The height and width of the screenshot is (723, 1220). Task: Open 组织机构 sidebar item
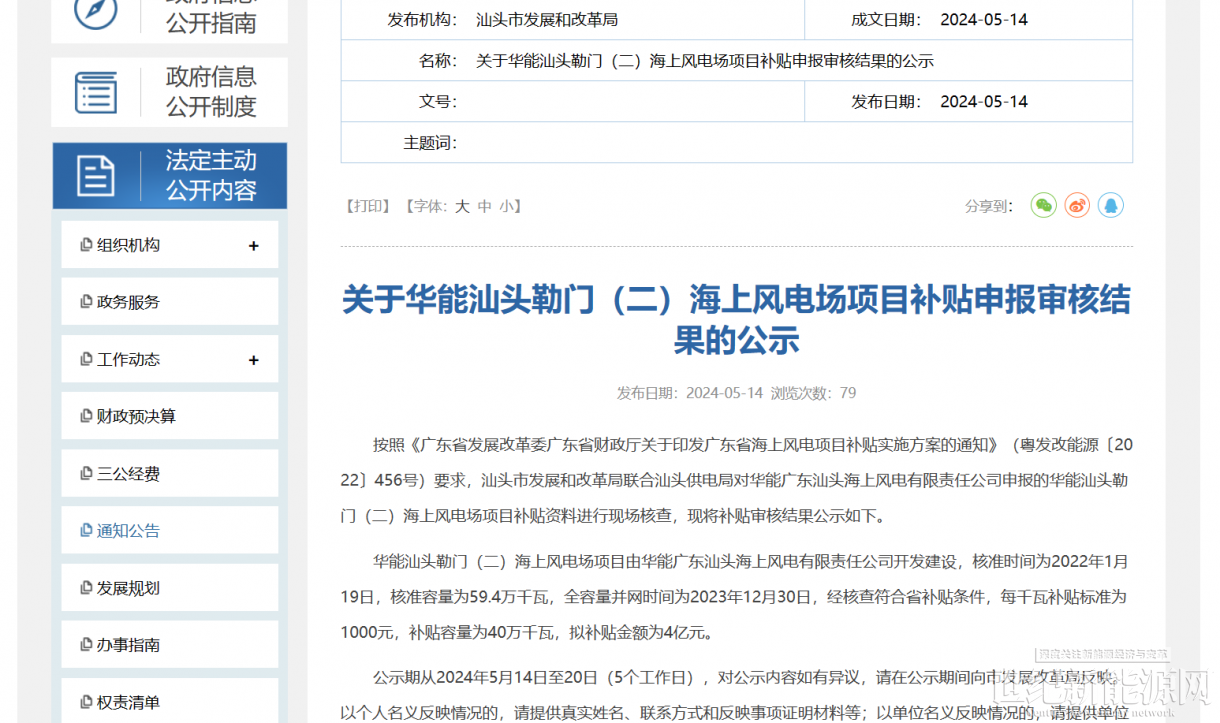pos(170,245)
